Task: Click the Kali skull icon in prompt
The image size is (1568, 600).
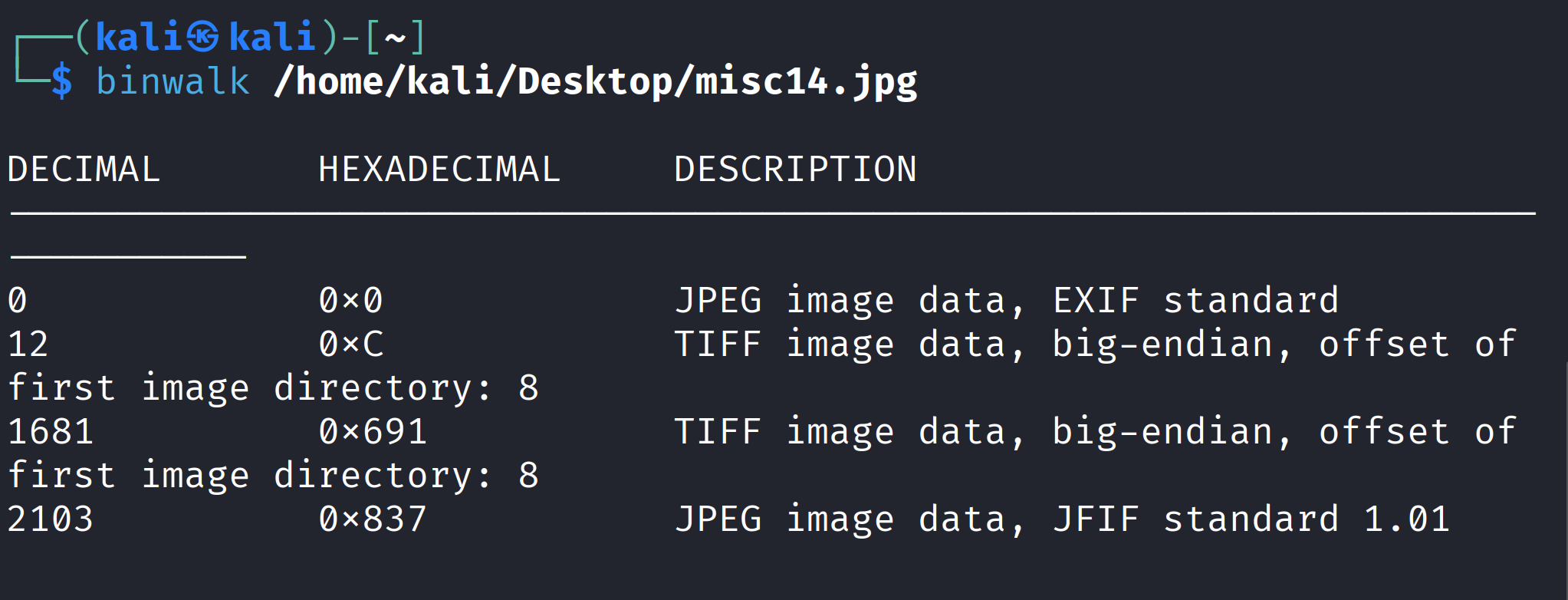Action: [x=203, y=37]
